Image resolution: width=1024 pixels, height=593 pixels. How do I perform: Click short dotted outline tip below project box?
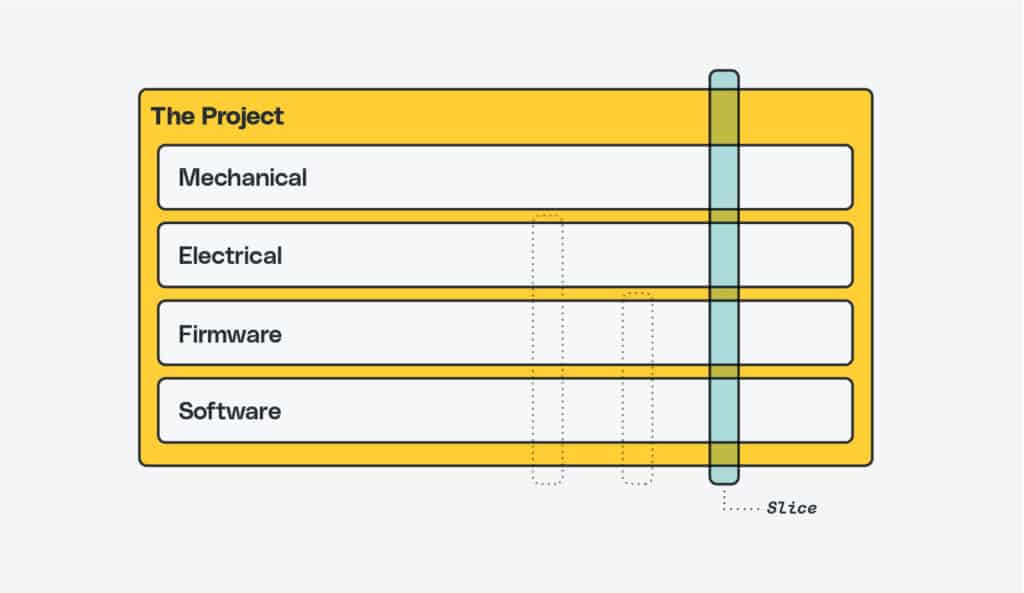coord(637,476)
